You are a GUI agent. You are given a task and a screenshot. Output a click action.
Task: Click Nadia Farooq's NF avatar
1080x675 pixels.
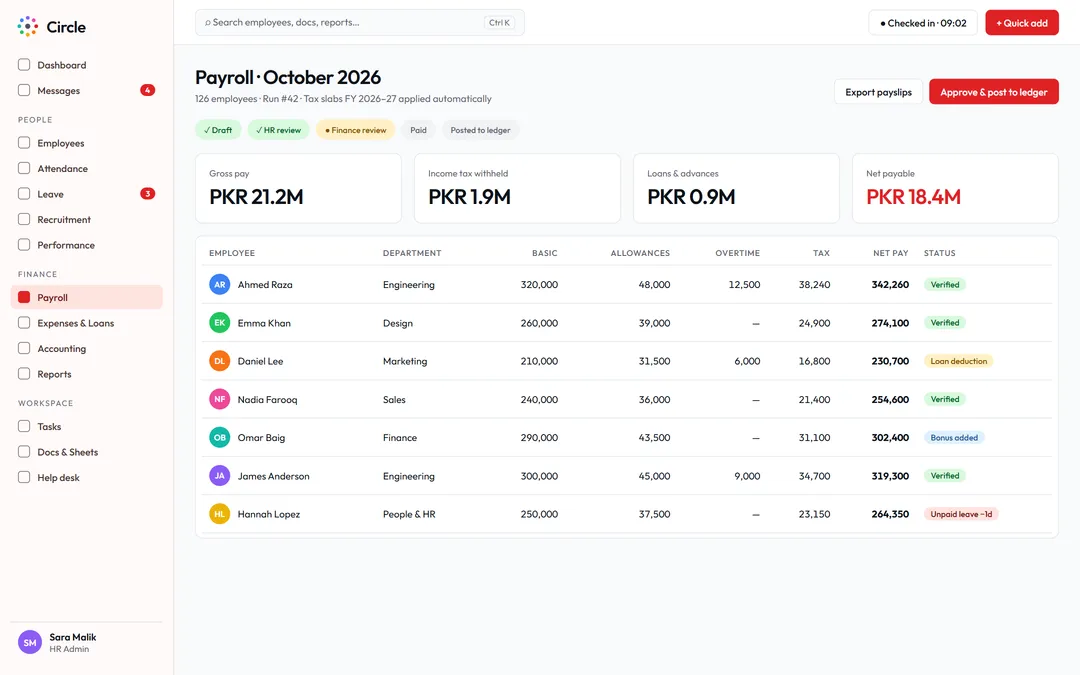tap(220, 399)
